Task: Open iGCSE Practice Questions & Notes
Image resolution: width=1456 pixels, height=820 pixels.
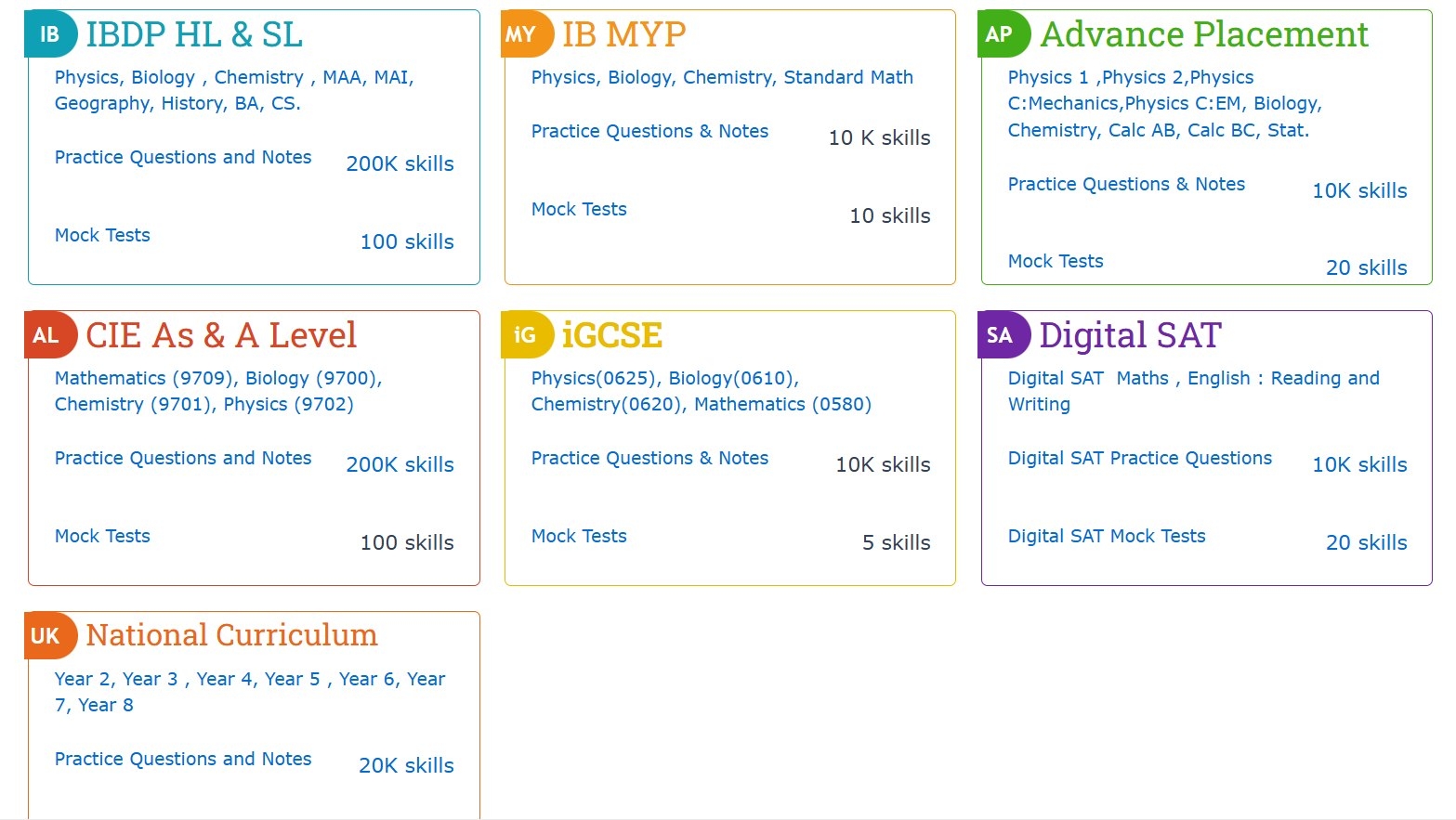Action: [649, 458]
